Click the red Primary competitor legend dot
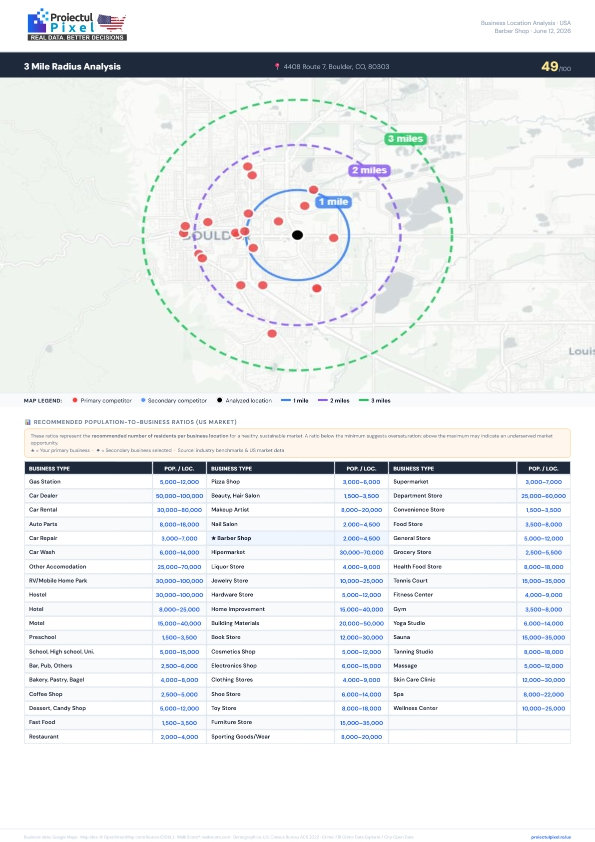 click(x=75, y=400)
